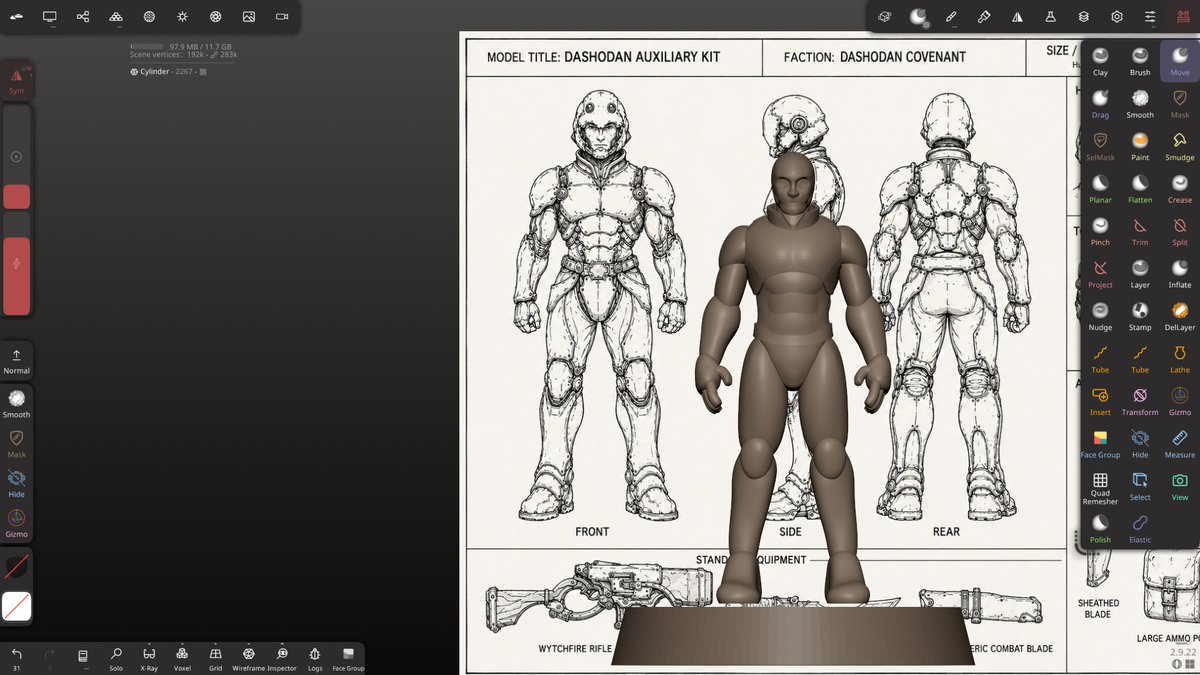Select the View camera tool
The height and width of the screenshot is (675, 1200).
1180,487
